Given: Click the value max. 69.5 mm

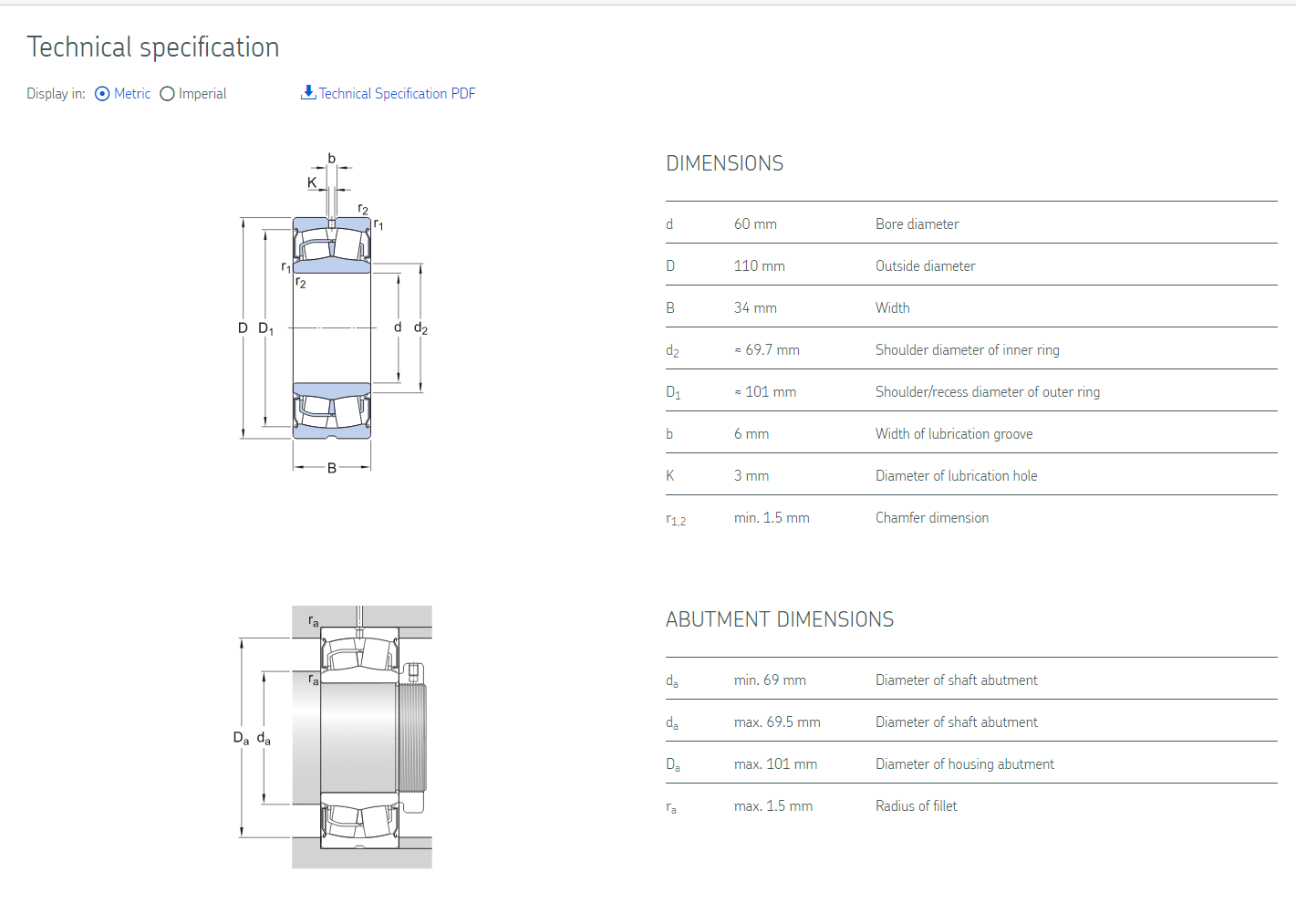Looking at the screenshot, I should (777, 722).
